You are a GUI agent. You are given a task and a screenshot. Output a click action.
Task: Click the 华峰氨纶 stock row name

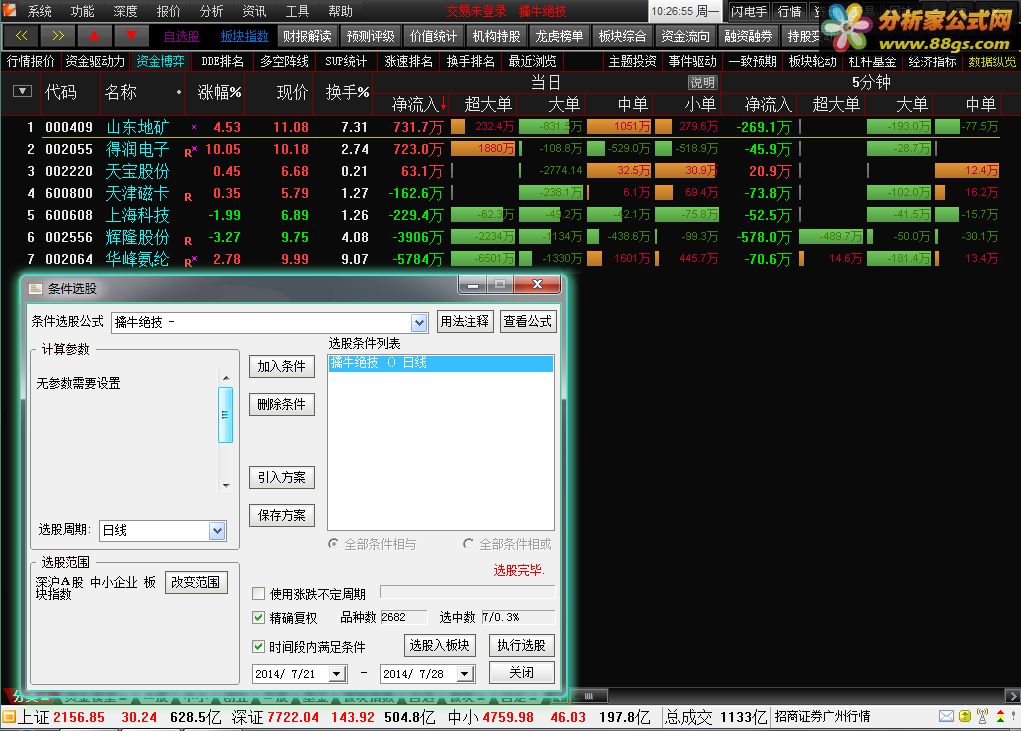tap(137, 259)
